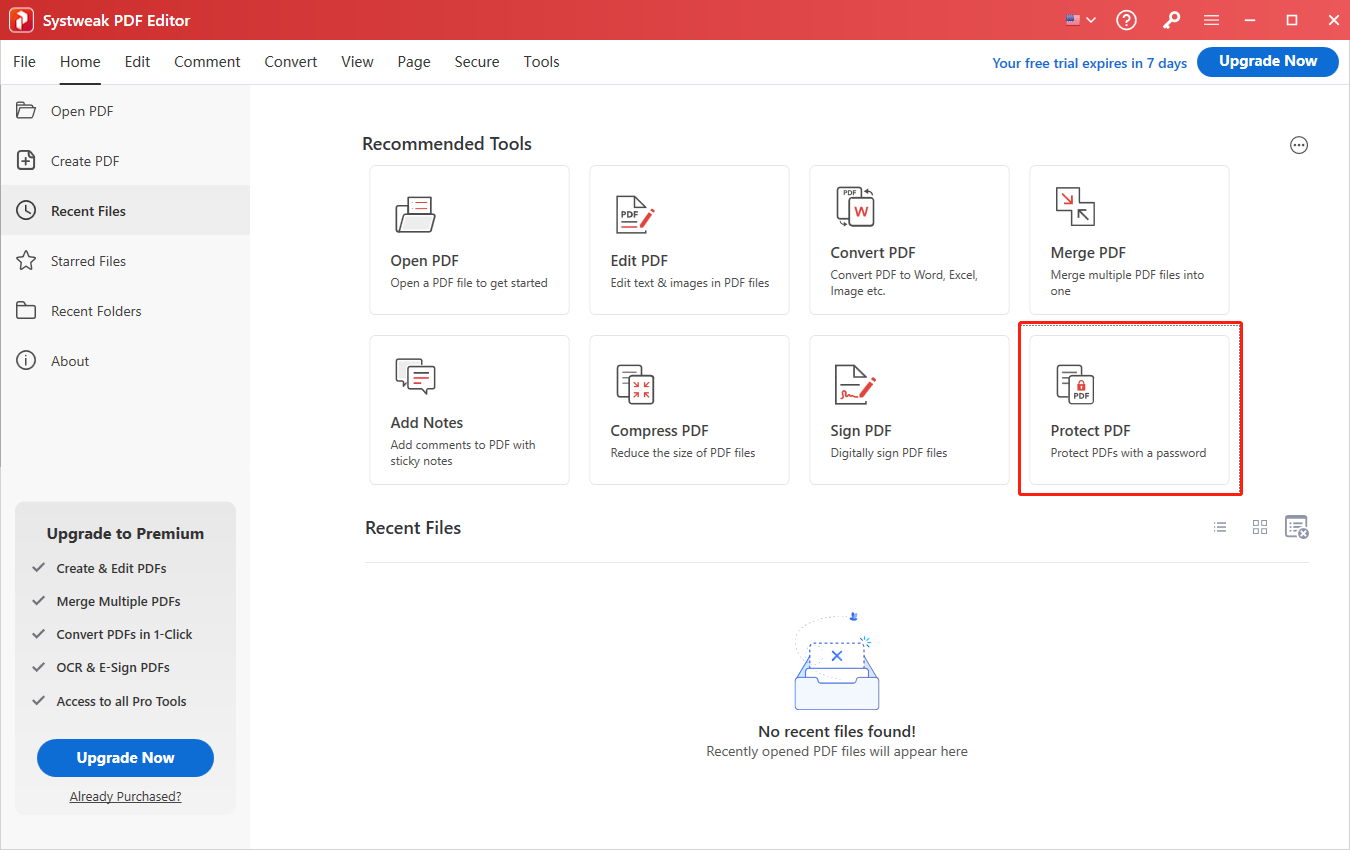Click the Create PDF sidebar icon
The height and width of the screenshot is (850, 1350).
(x=26, y=160)
